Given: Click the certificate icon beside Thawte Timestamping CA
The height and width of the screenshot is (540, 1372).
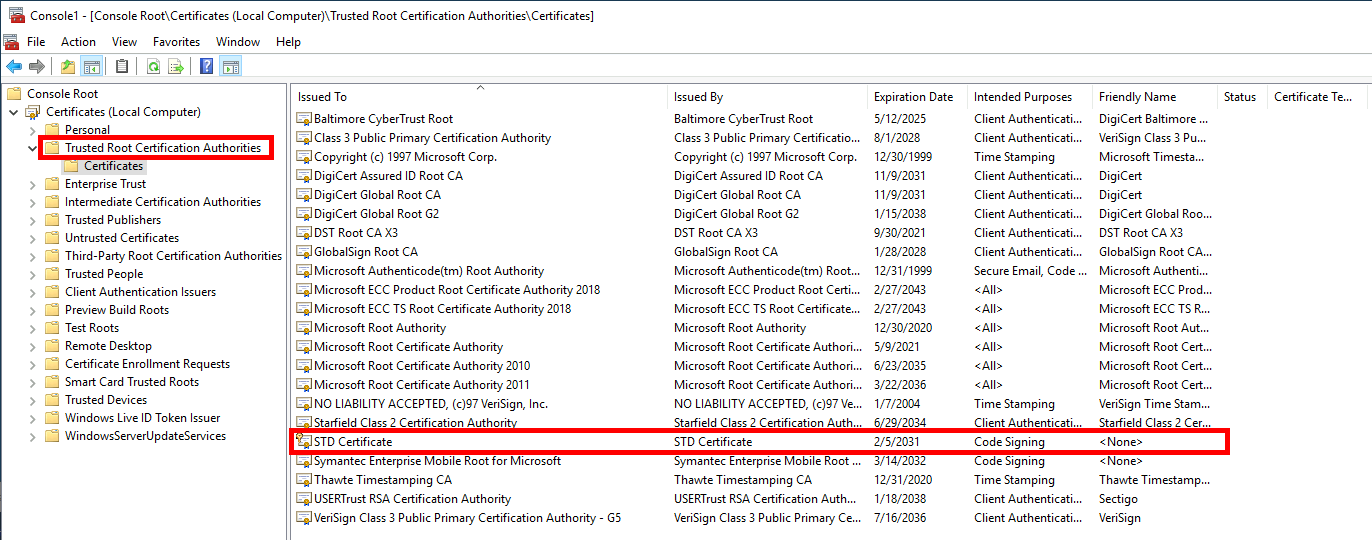Looking at the screenshot, I should [304, 480].
